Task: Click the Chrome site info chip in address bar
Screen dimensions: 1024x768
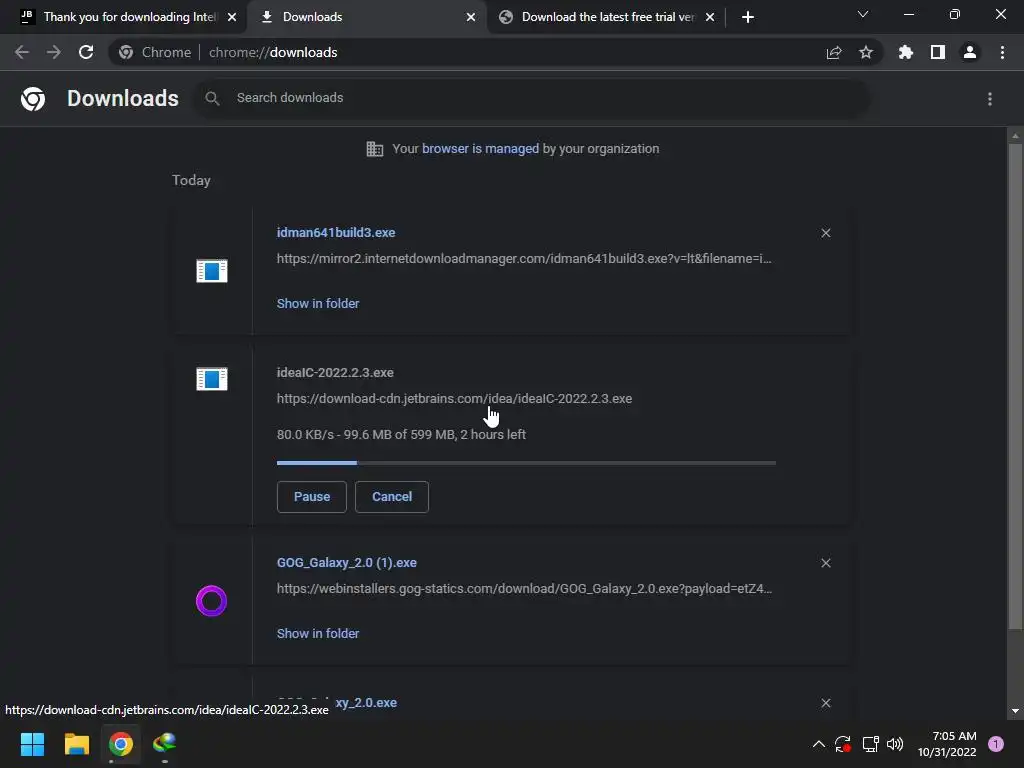Action: (155, 52)
